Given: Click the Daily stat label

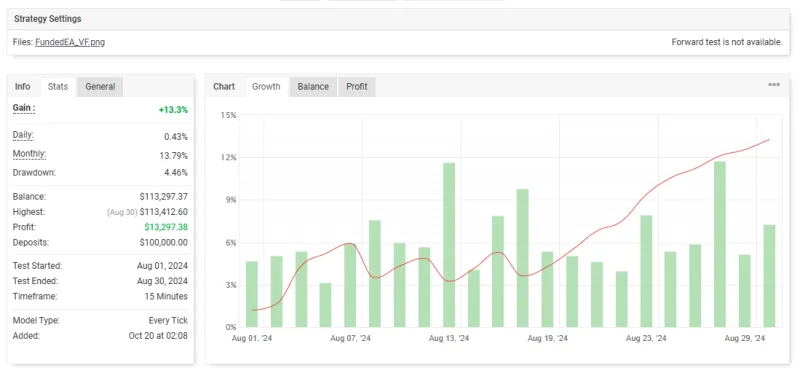Looking at the screenshot, I should pyautogui.click(x=23, y=136).
